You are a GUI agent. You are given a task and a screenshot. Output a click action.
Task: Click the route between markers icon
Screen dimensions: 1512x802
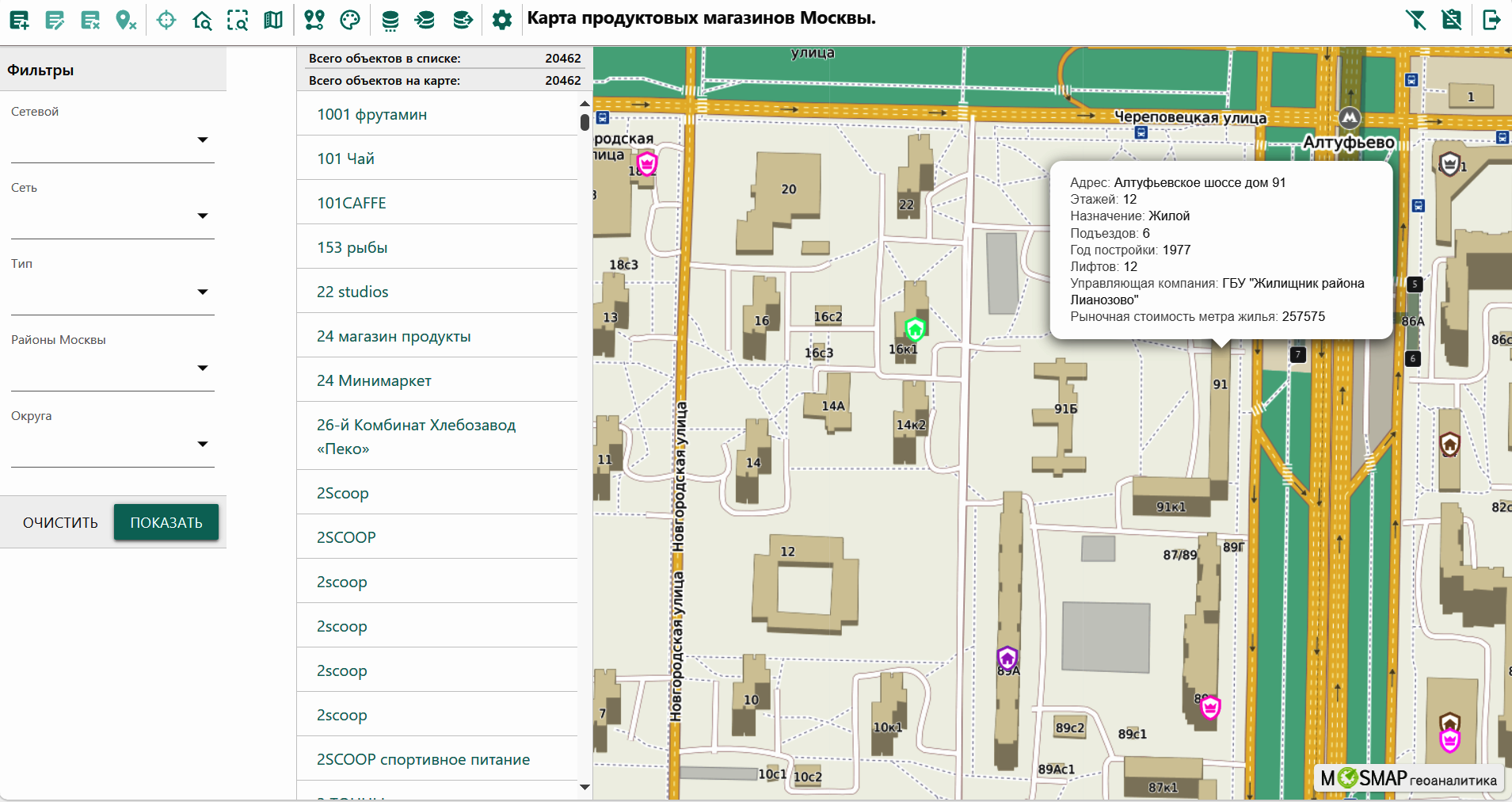pos(314,20)
